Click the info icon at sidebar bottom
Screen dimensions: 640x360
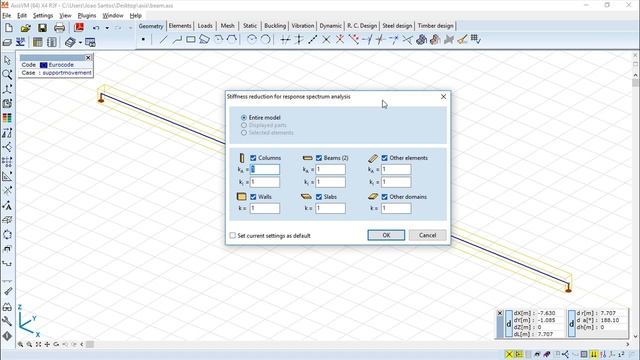[7, 336]
